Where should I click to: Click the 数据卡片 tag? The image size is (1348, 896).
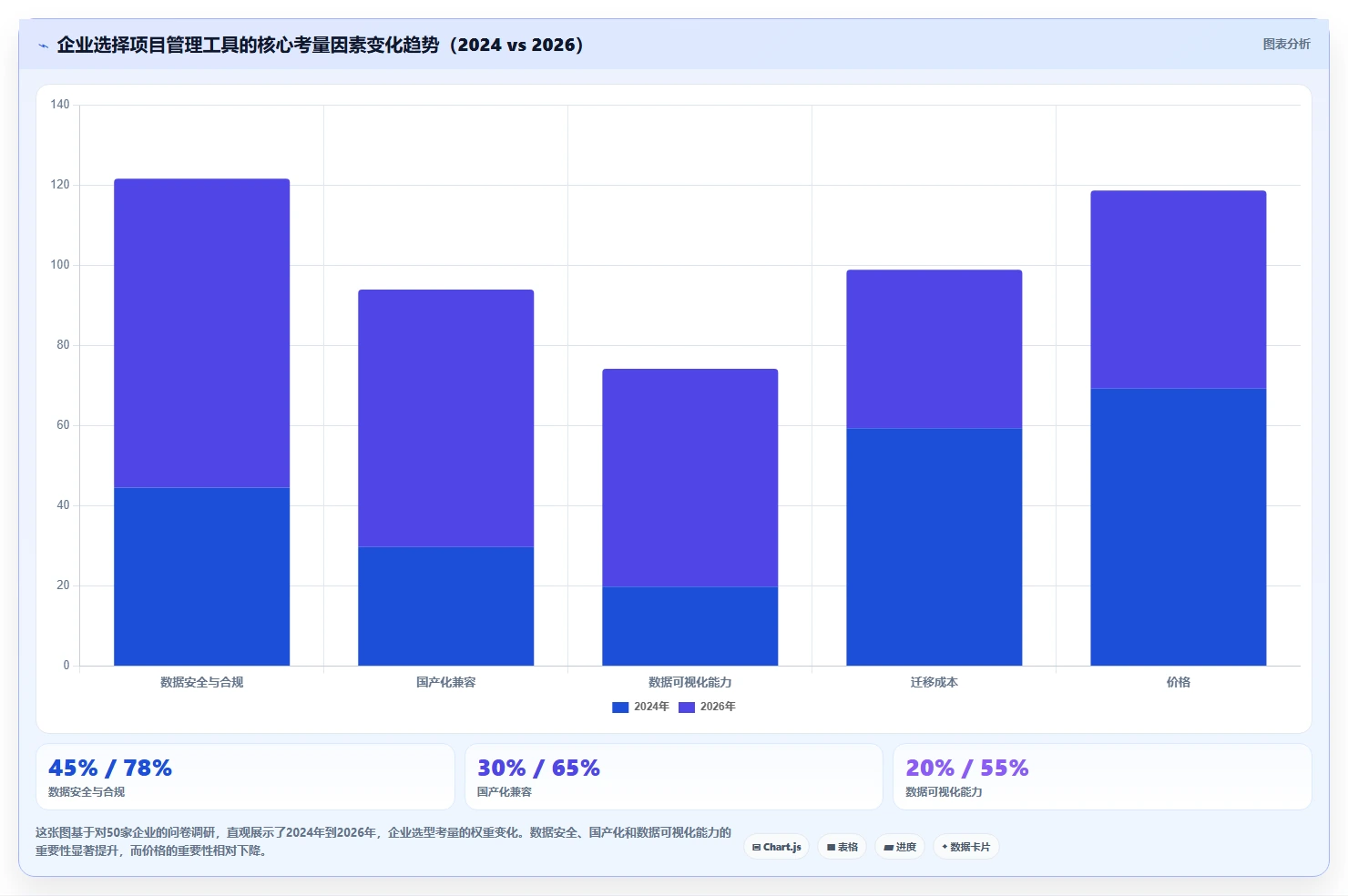click(966, 847)
